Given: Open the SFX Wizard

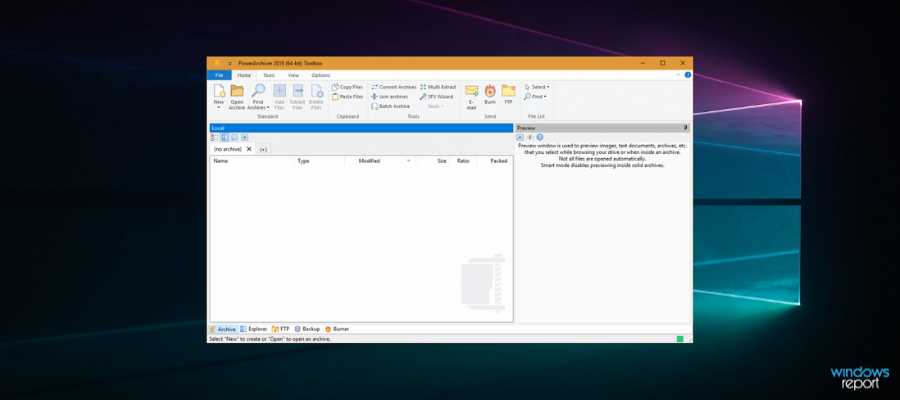Looking at the screenshot, I should pos(436,97).
